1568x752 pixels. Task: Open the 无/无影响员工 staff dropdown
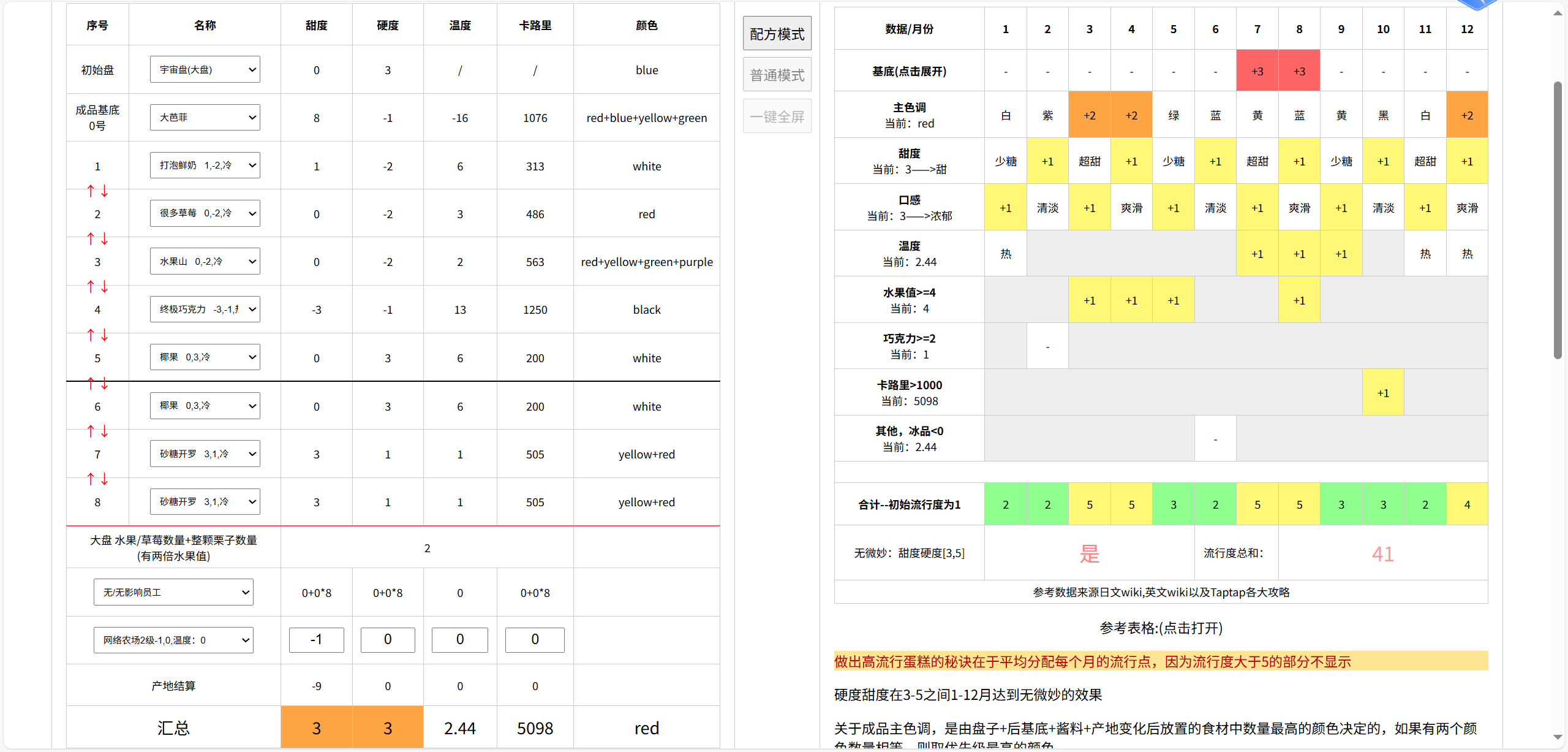pyautogui.click(x=173, y=592)
